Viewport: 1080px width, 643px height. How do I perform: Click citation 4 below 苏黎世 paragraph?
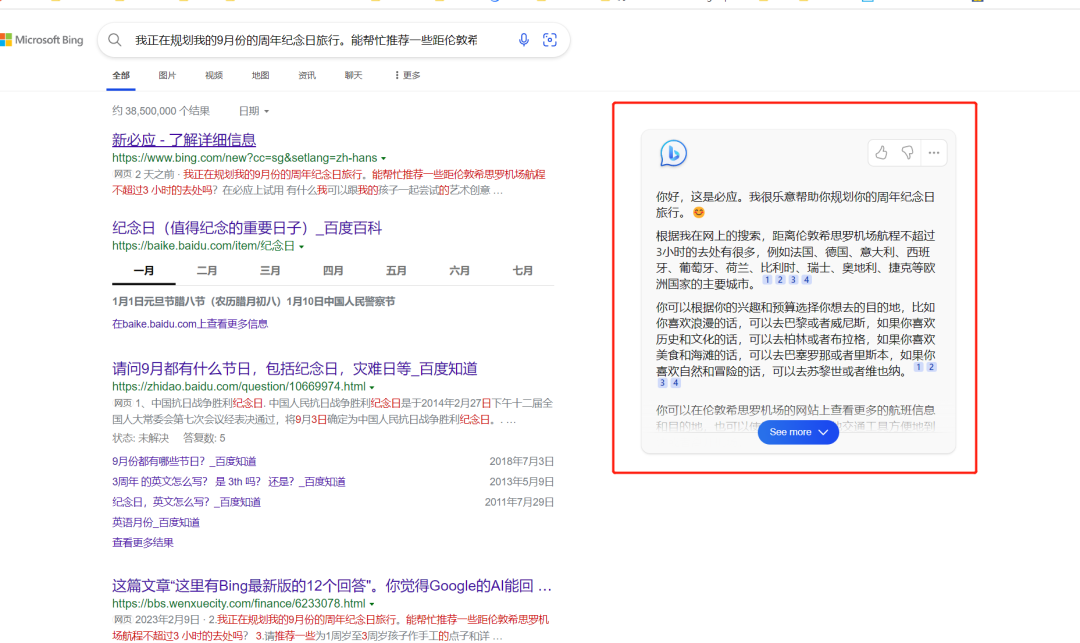tap(675, 383)
